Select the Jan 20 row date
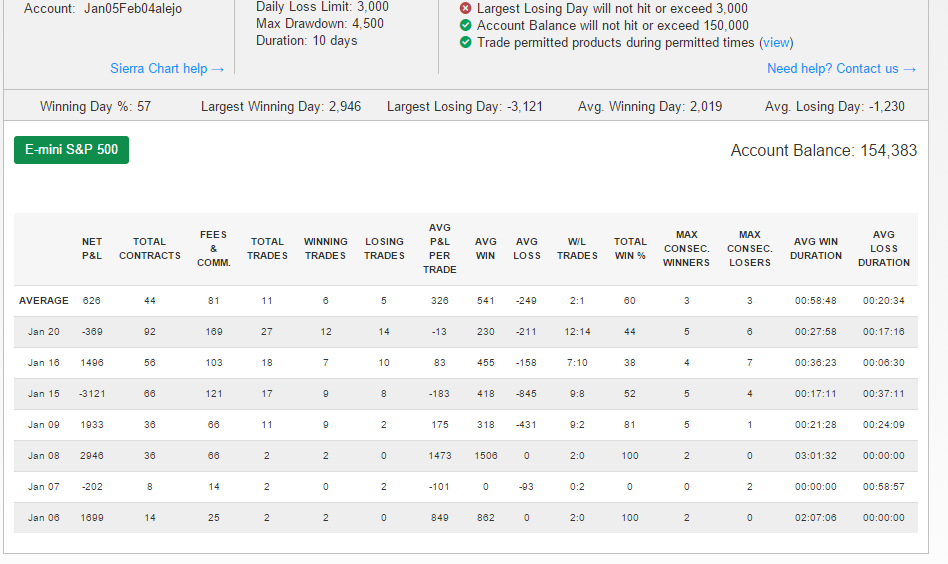Screen dimensions: 948x564 44,331
